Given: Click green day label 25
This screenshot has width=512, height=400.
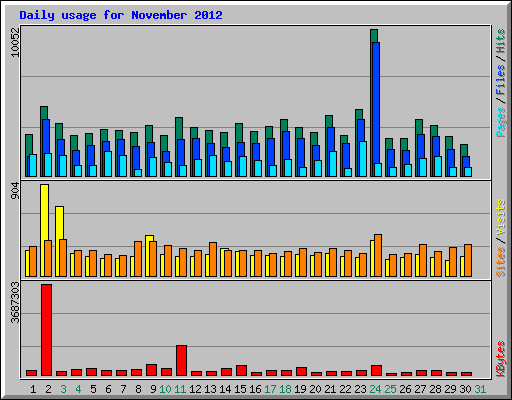Looking at the screenshot, I should [x=390, y=389].
